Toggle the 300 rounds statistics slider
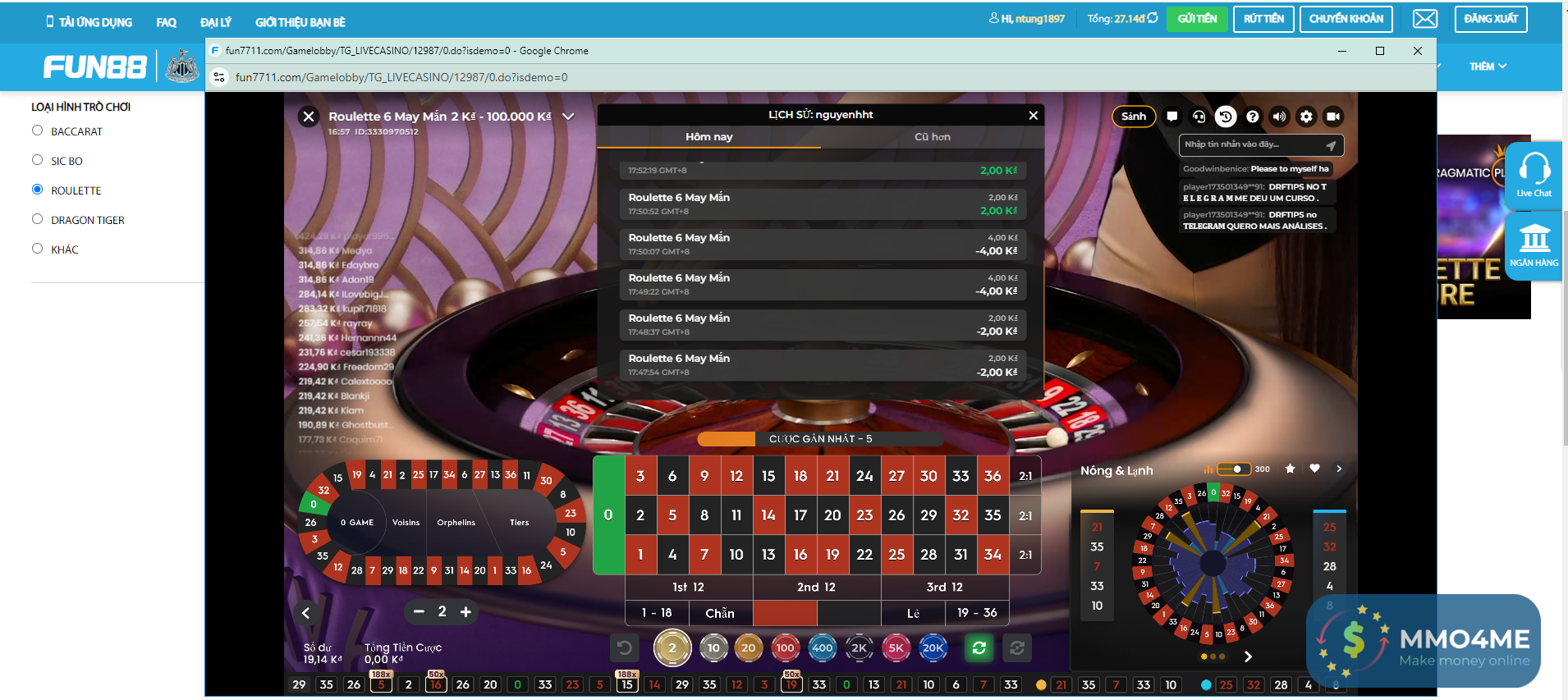1568x700 pixels. (x=1232, y=469)
